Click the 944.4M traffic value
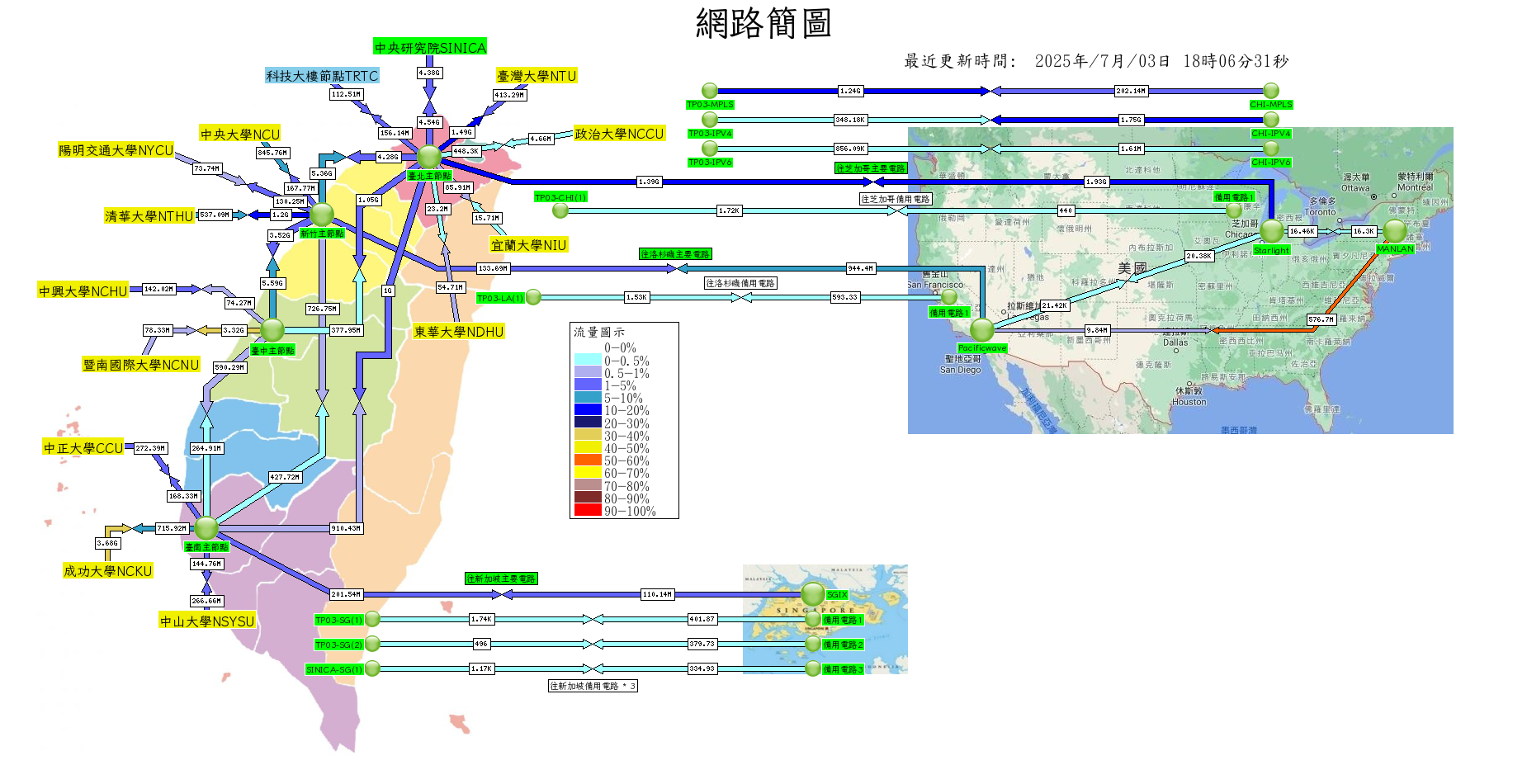Viewport: 1527px width, 784px height. click(x=861, y=268)
